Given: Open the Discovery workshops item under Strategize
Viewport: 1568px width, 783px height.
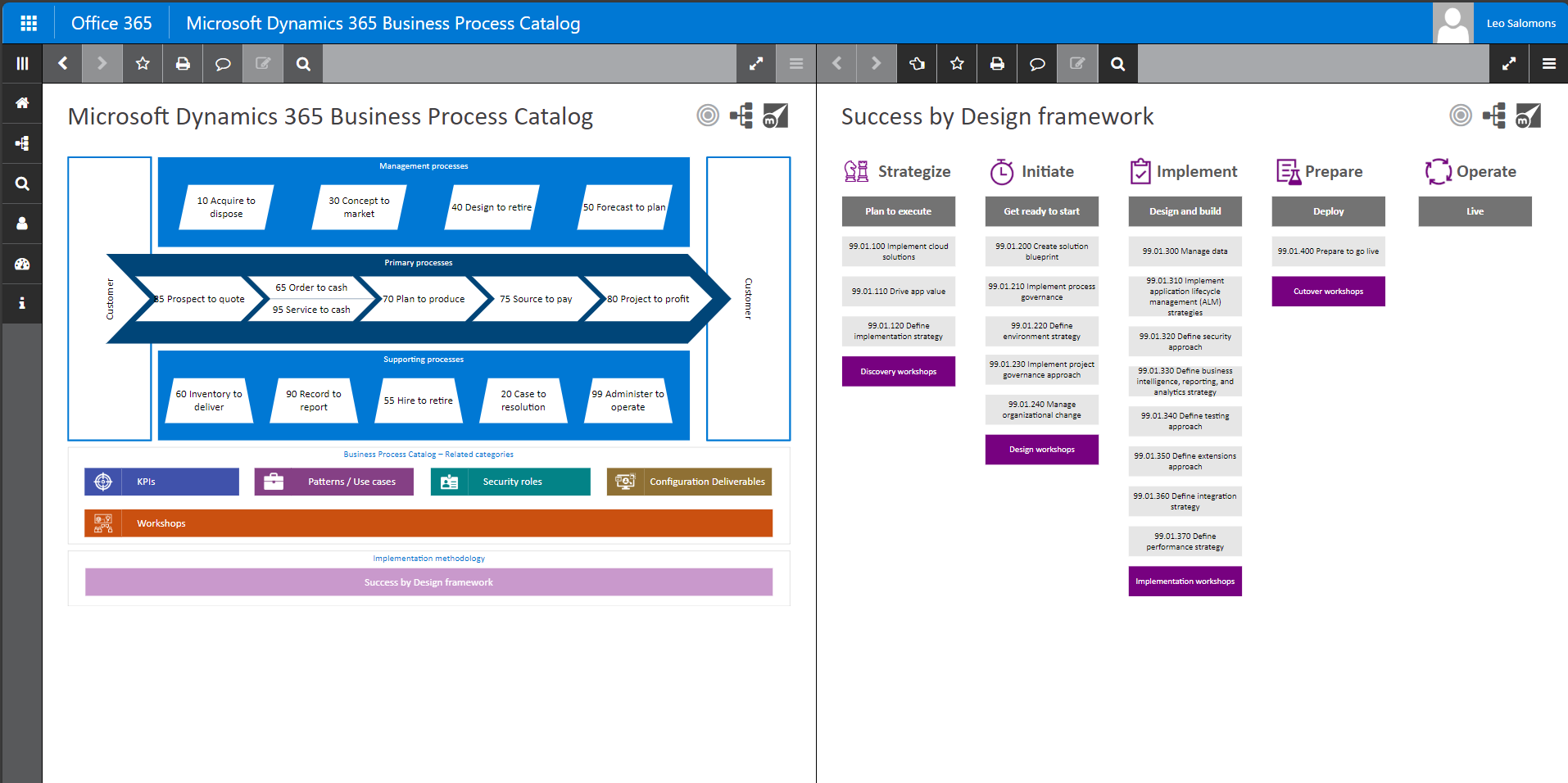Looking at the screenshot, I should point(898,371).
